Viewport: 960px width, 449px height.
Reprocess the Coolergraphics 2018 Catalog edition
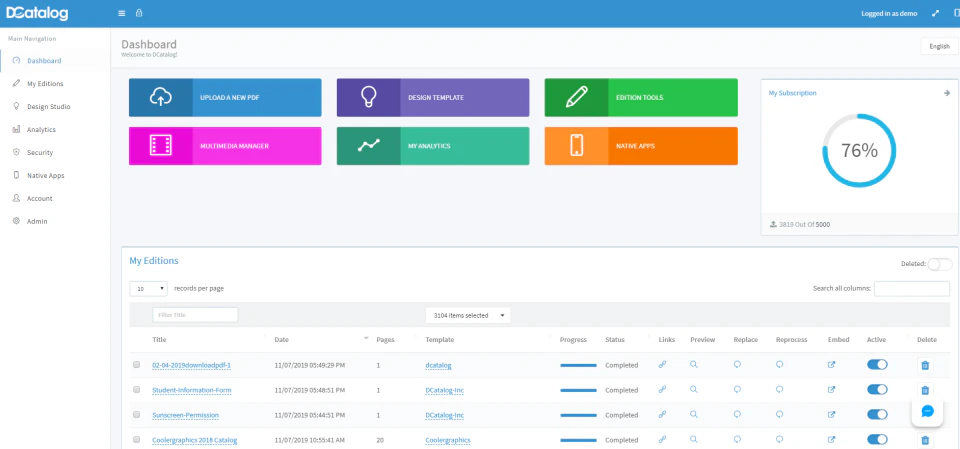pos(779,439)
